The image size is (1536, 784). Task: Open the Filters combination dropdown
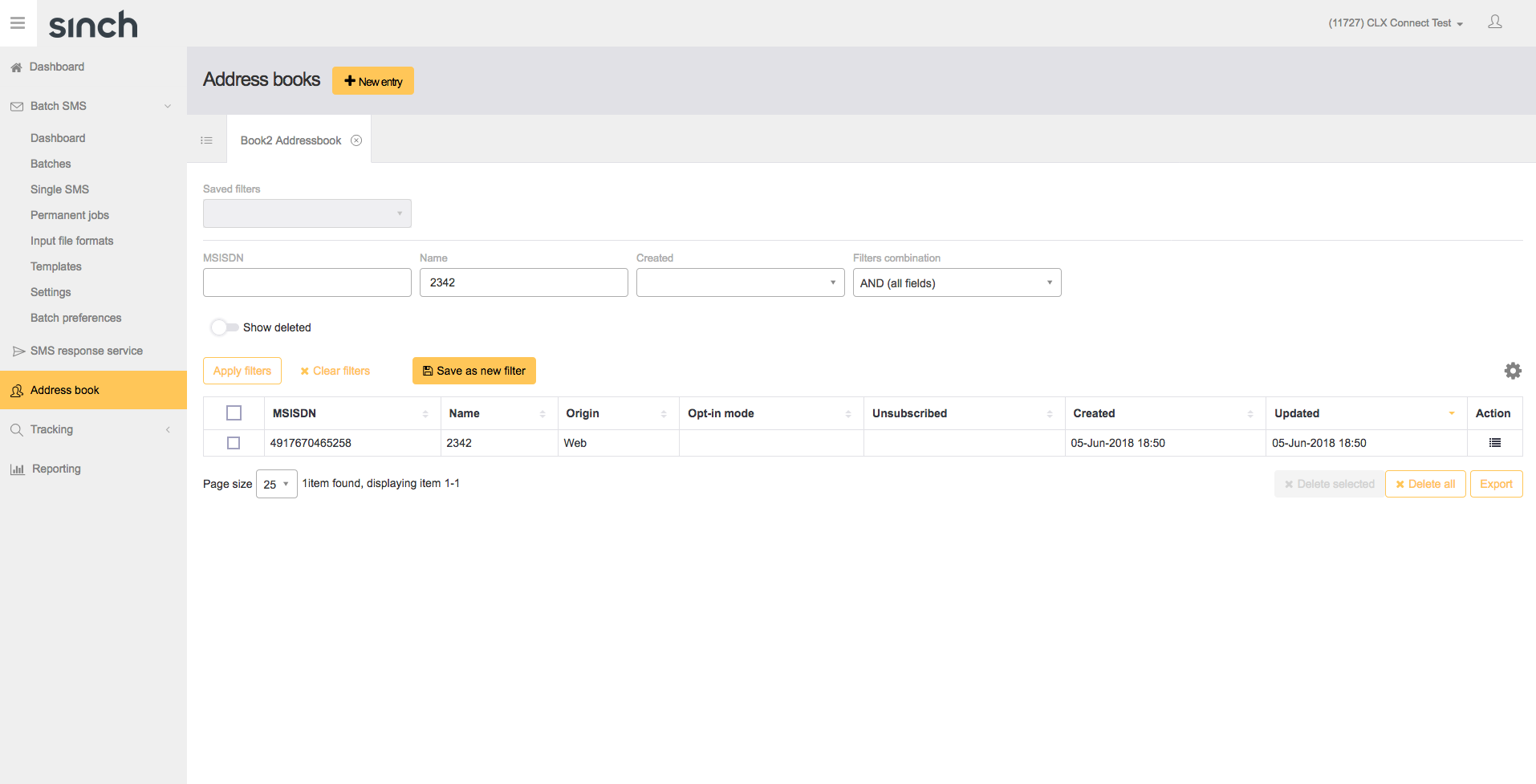pyautogui.click(x=956, y=283)
